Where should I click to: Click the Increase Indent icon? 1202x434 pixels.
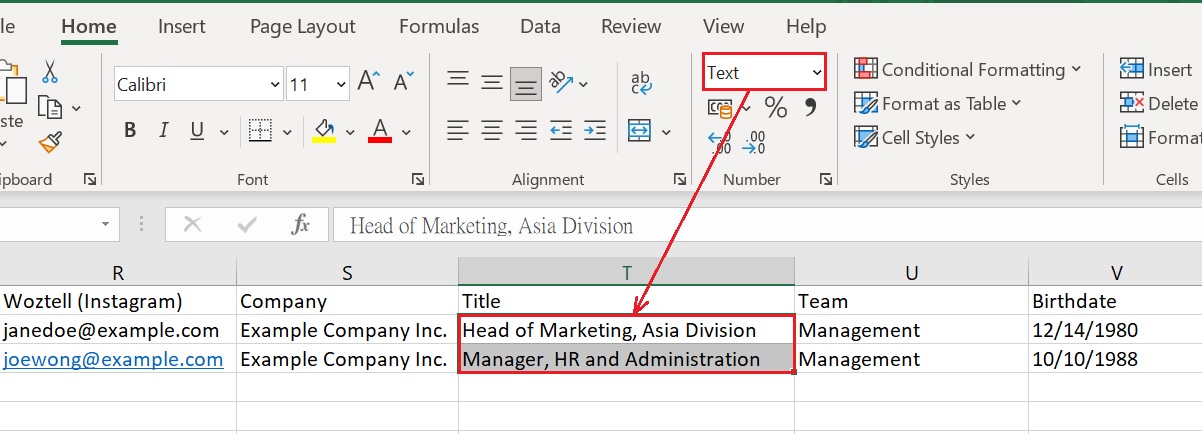pyautogui.click(x=595, y=130)
